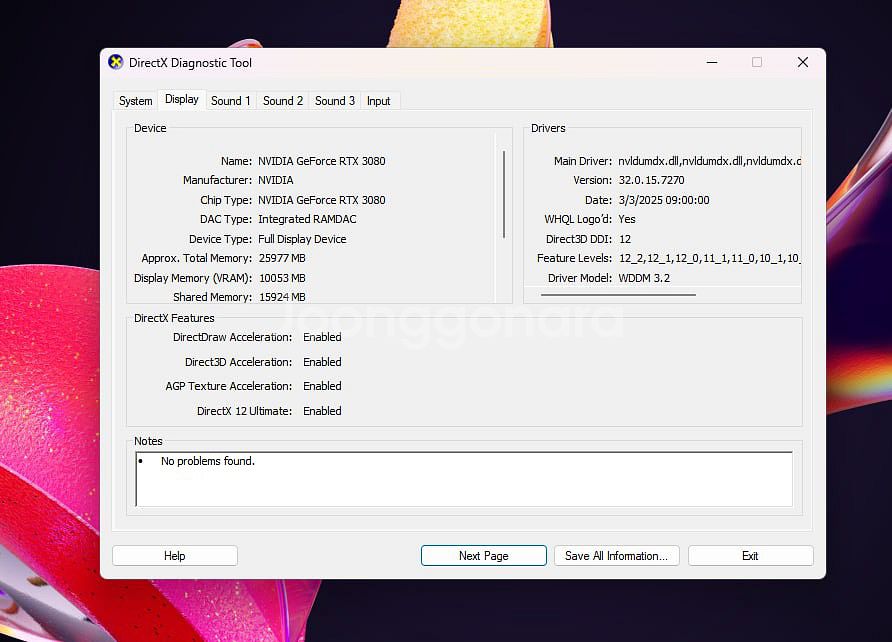Click the Drivers panel horizontal scrollbar
This screenshot has width=892, height=642.
(618, 295)
